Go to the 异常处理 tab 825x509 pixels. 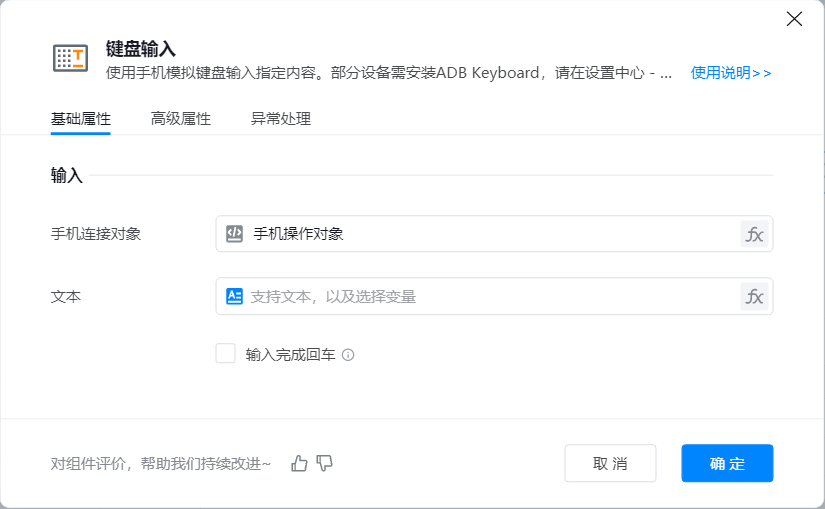pyautogui.click(x=280, y=118)
